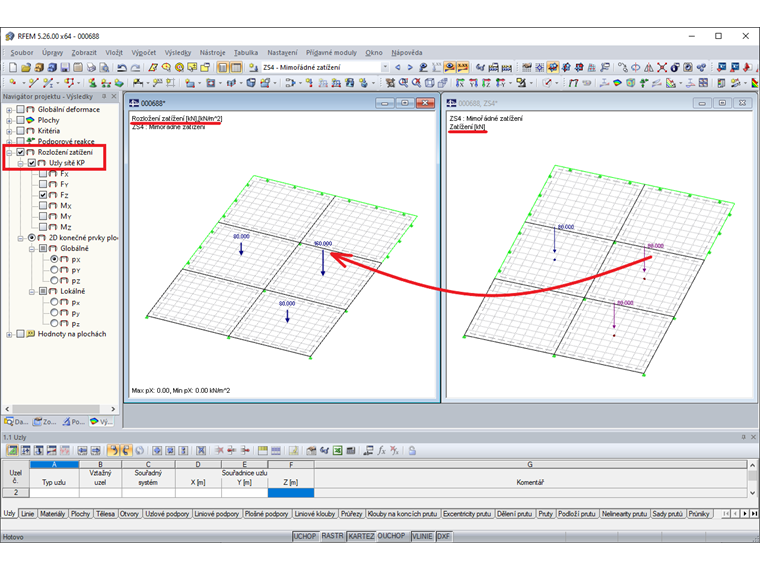Screen dimensions: 760x570
Task: Expand Plochy tree node
Action: (9, 120)
